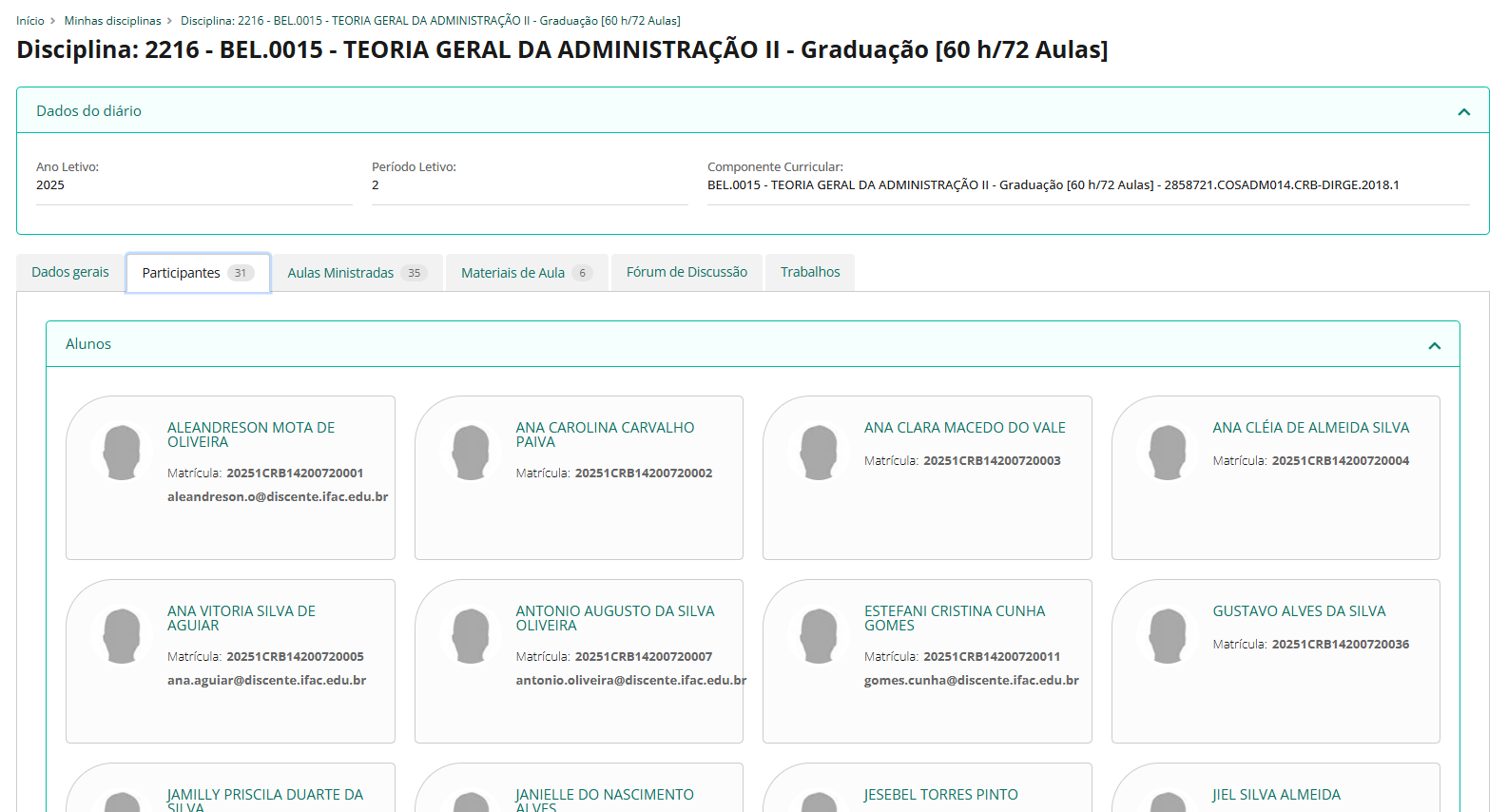Screen dimensions: 1508x812
Task: Click Gustavo Alves da Silva's avatar
Action: (1168, 636)
